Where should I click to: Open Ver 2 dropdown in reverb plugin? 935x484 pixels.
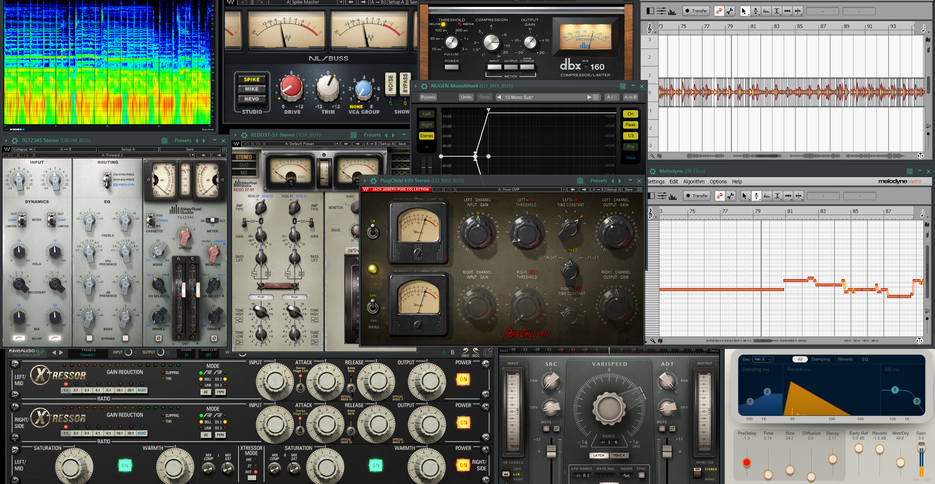(763, 359)
